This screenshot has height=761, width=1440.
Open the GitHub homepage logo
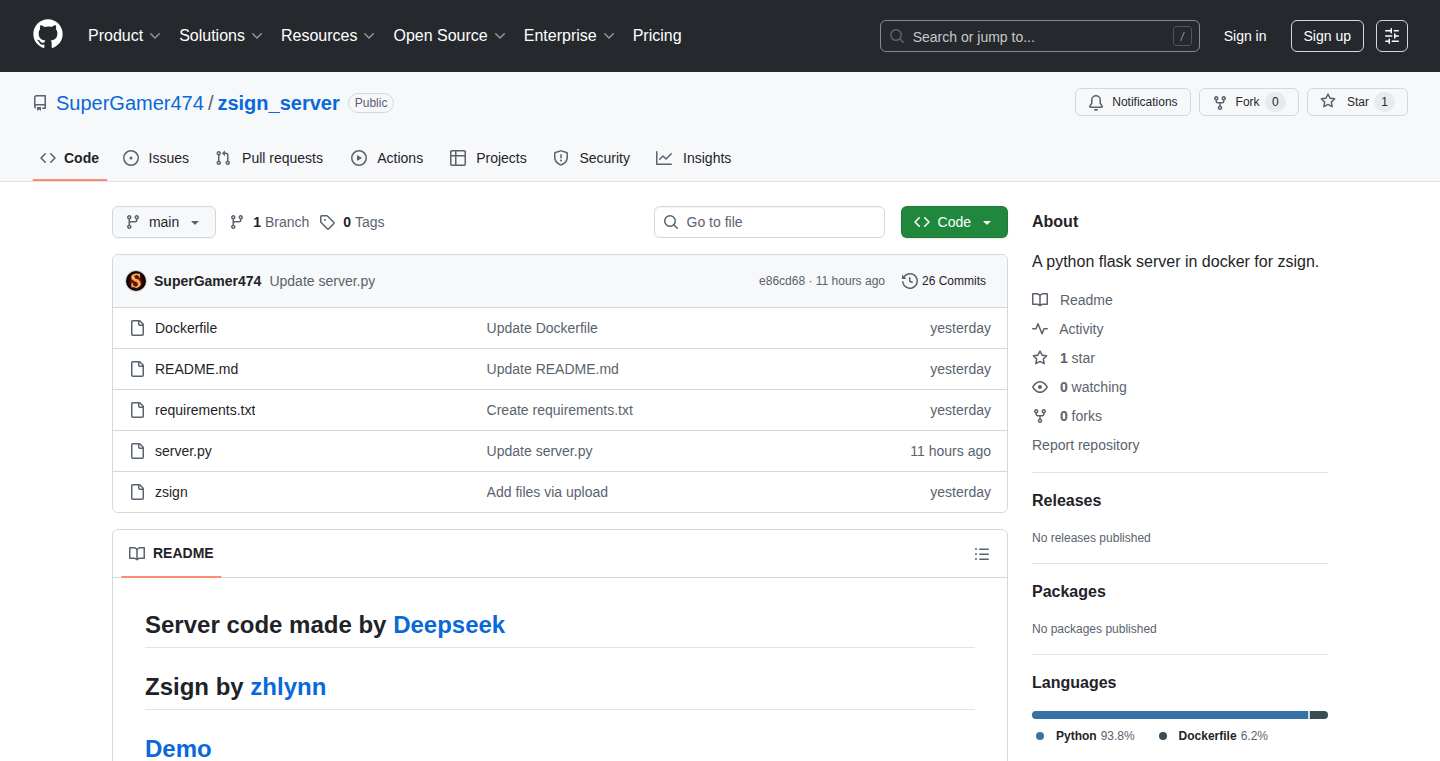pos(48,35)
